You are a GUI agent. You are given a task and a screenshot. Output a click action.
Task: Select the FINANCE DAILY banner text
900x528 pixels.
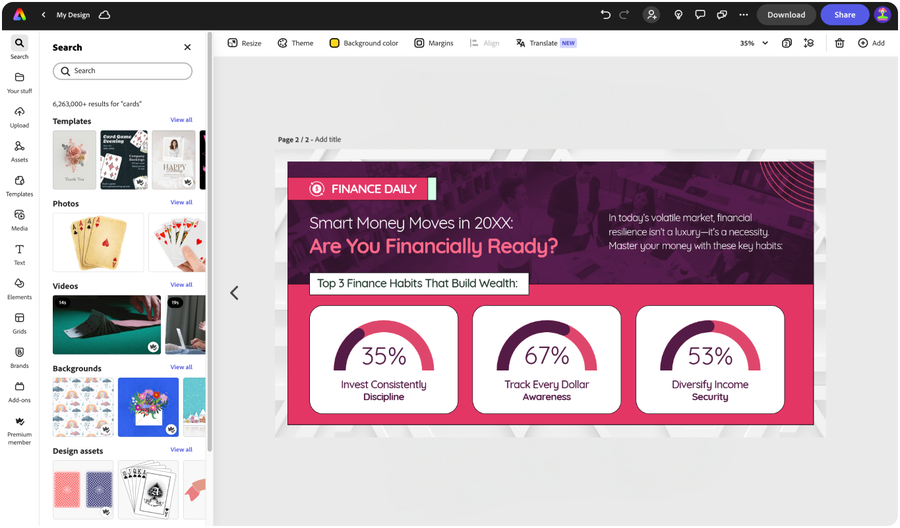374,189
